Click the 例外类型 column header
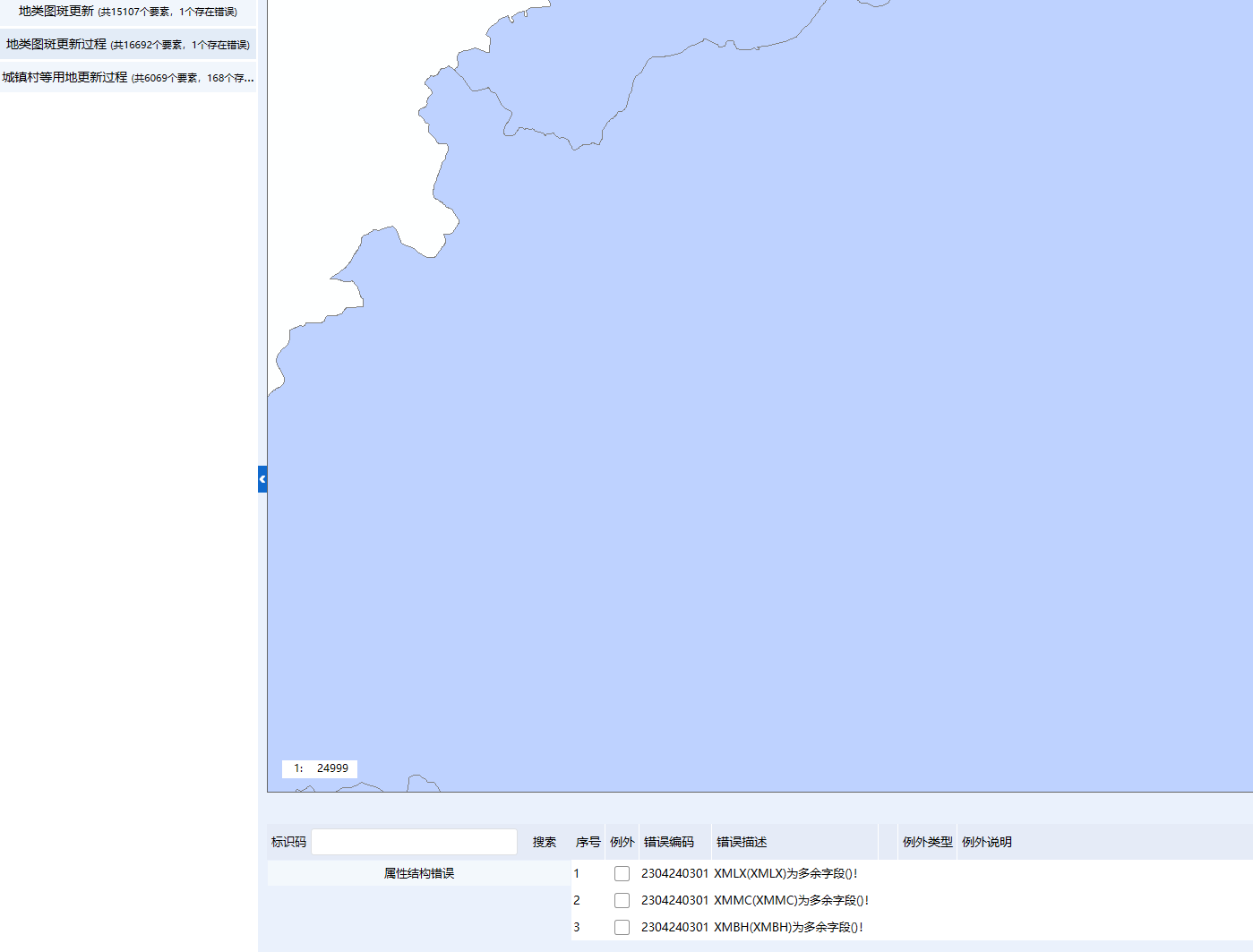Viewport: 1253px width, 952px height. pos(928,842)
